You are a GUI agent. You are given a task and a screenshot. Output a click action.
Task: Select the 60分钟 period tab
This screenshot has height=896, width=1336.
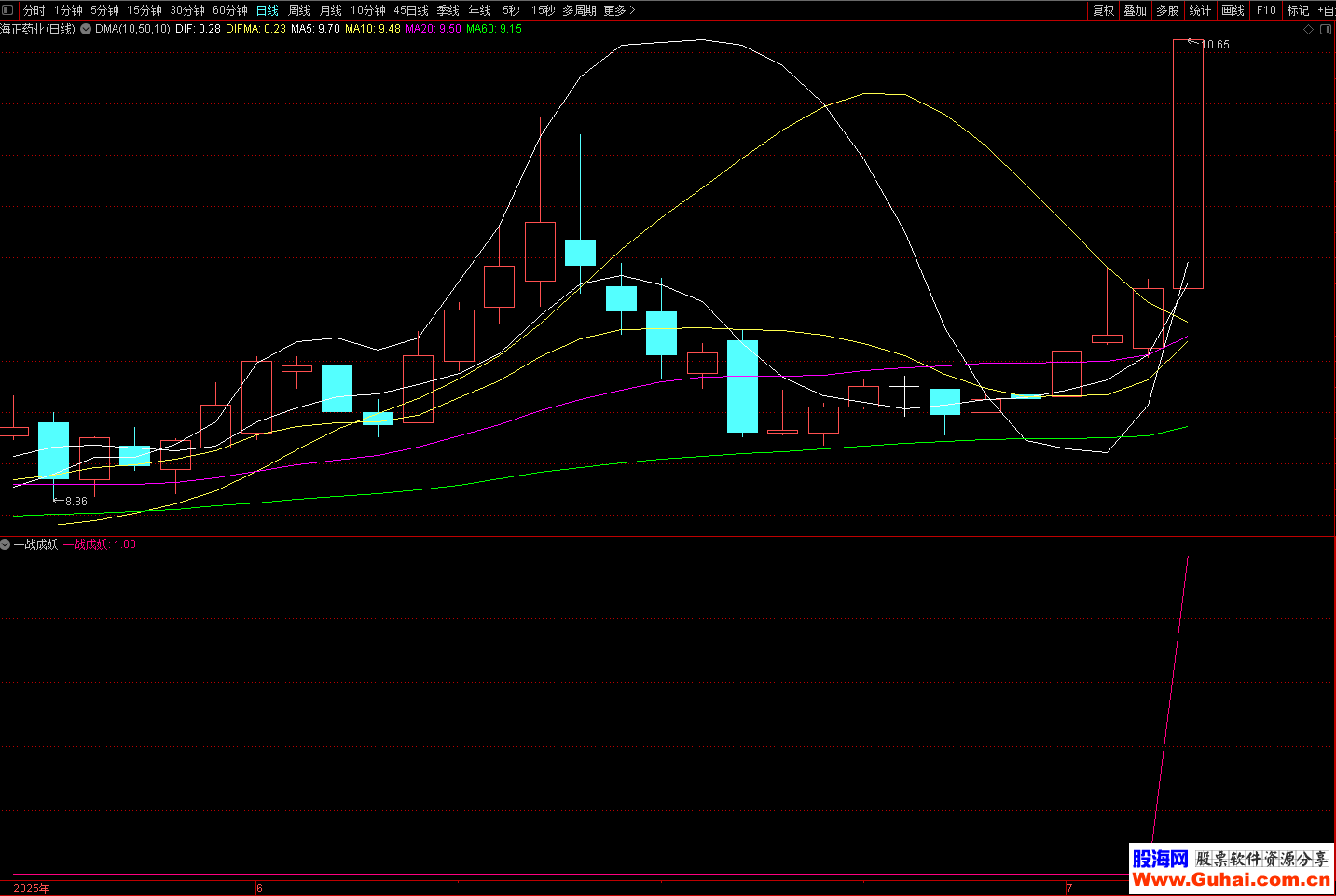point(230,10)
